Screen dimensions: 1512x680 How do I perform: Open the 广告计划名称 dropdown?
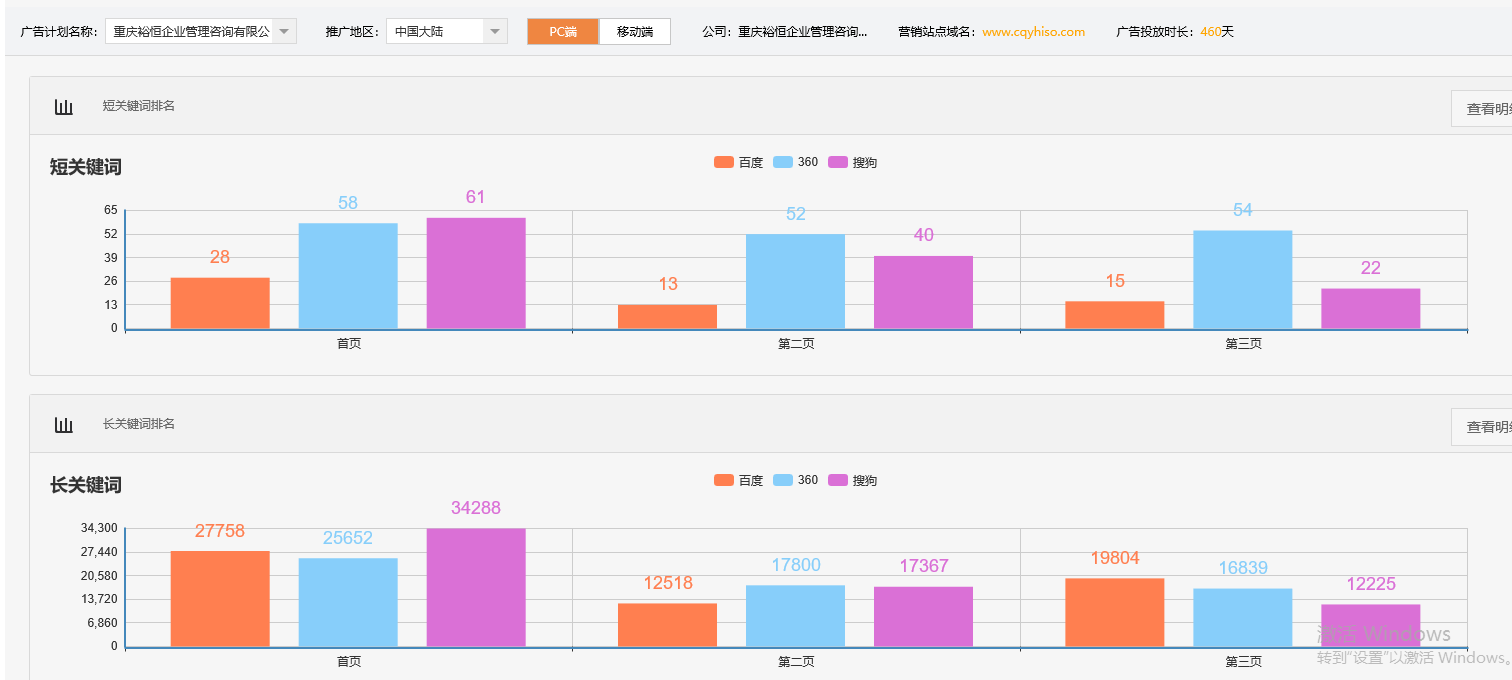[x=283, y=31]
